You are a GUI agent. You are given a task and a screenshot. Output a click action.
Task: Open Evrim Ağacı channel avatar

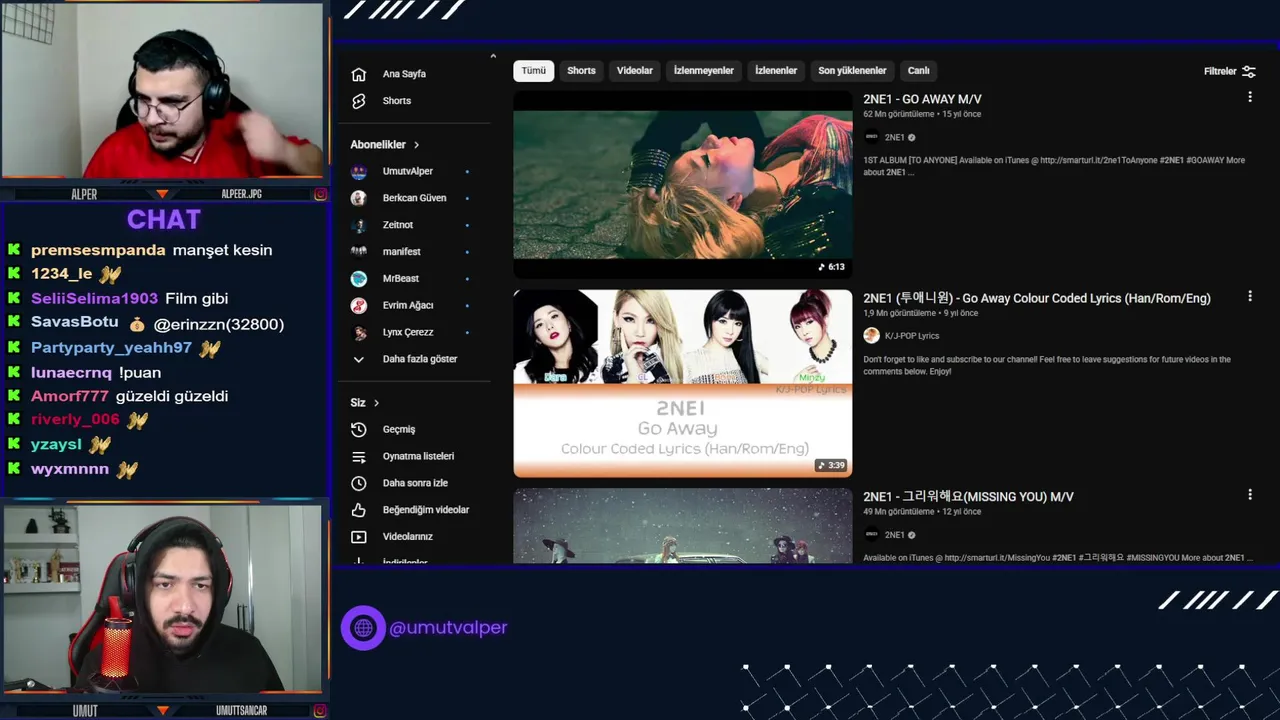[x=359, y=305]
